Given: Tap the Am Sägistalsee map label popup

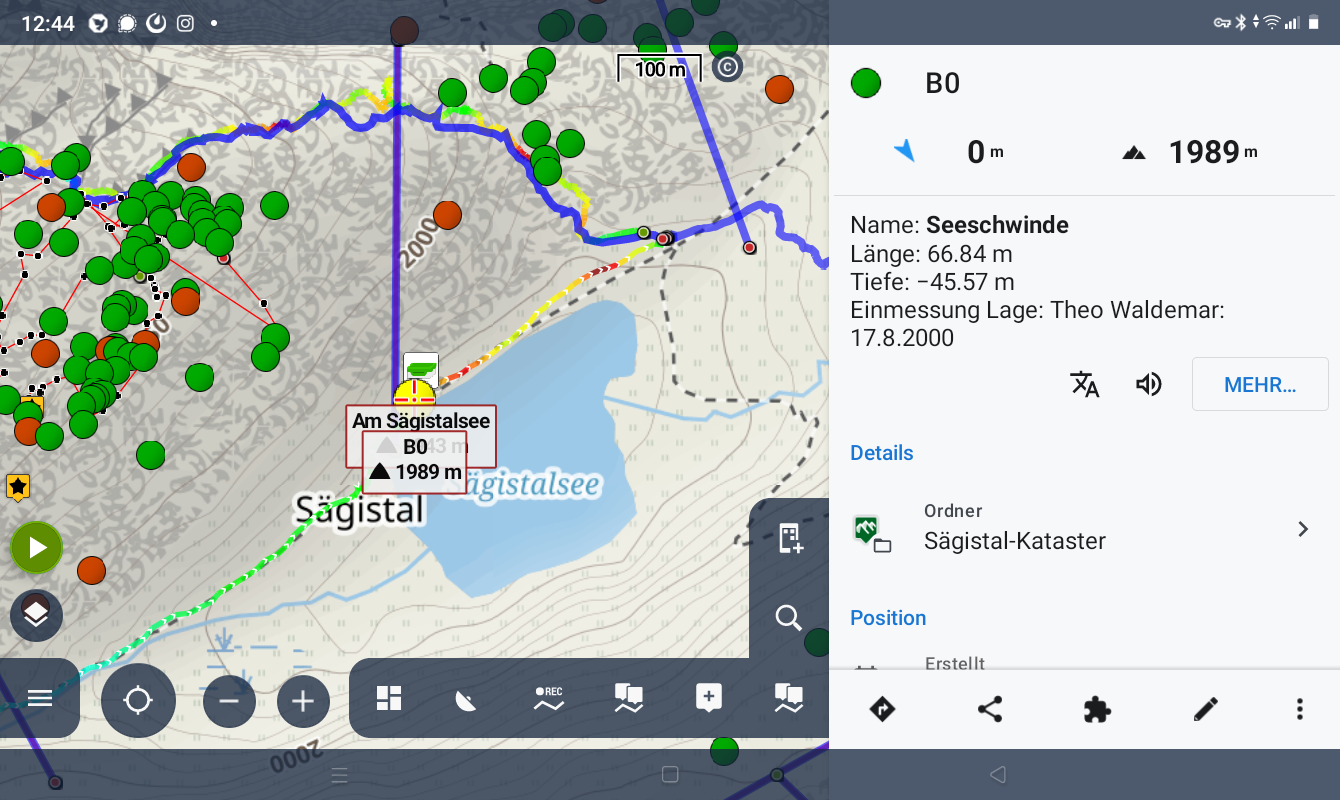Looking at the screenshot, I should 421,422.
